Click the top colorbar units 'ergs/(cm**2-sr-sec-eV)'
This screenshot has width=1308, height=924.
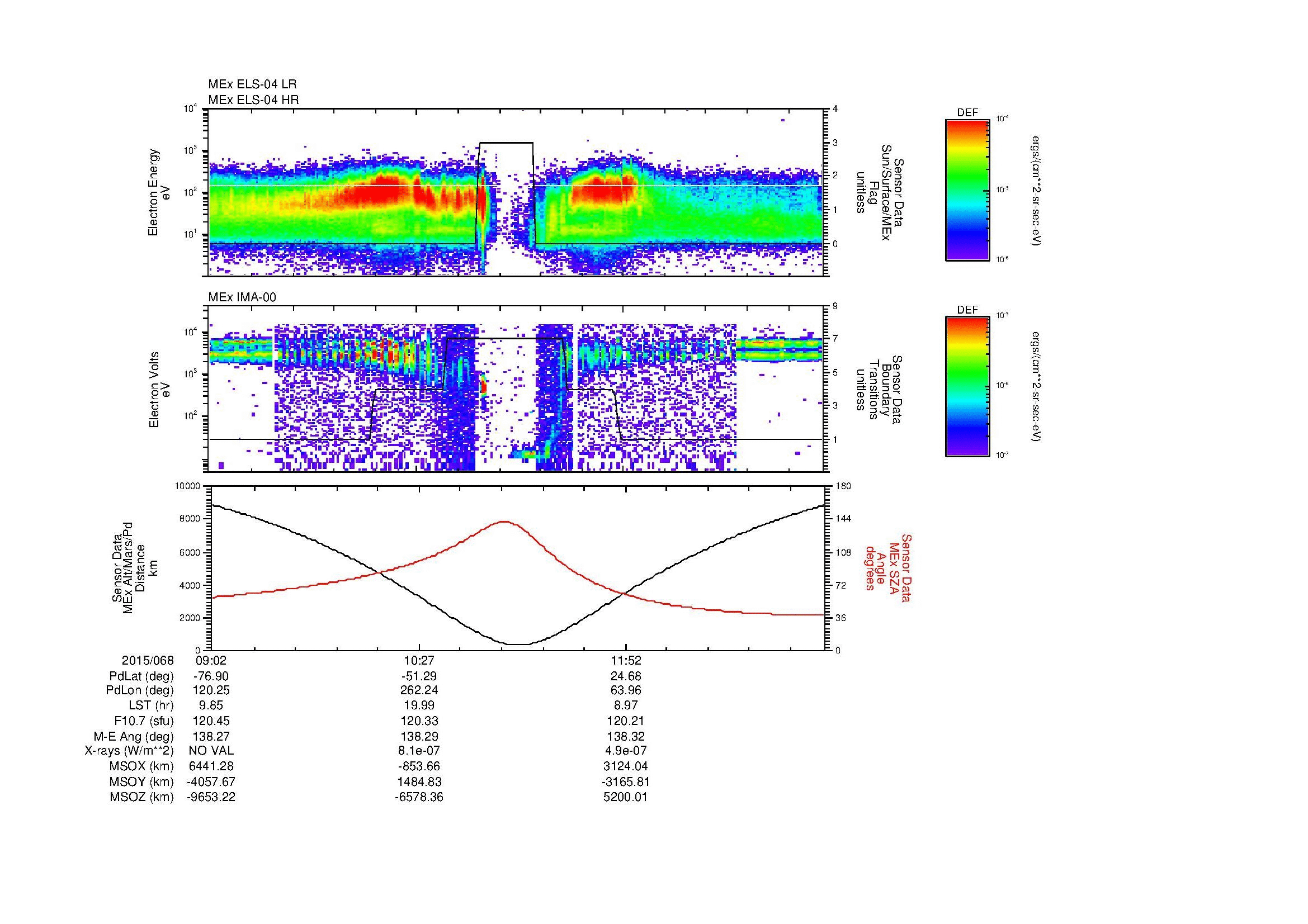tap(1036, 191)
